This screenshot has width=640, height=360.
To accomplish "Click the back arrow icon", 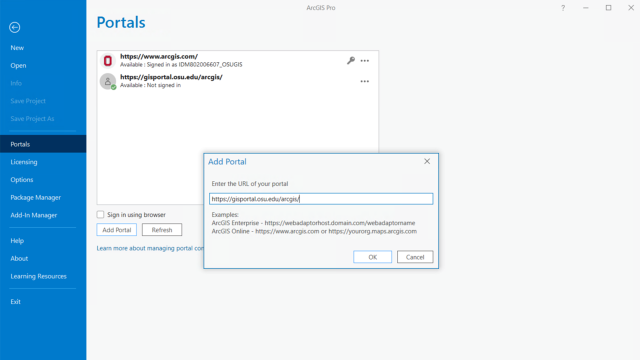I will pos(15,27).
